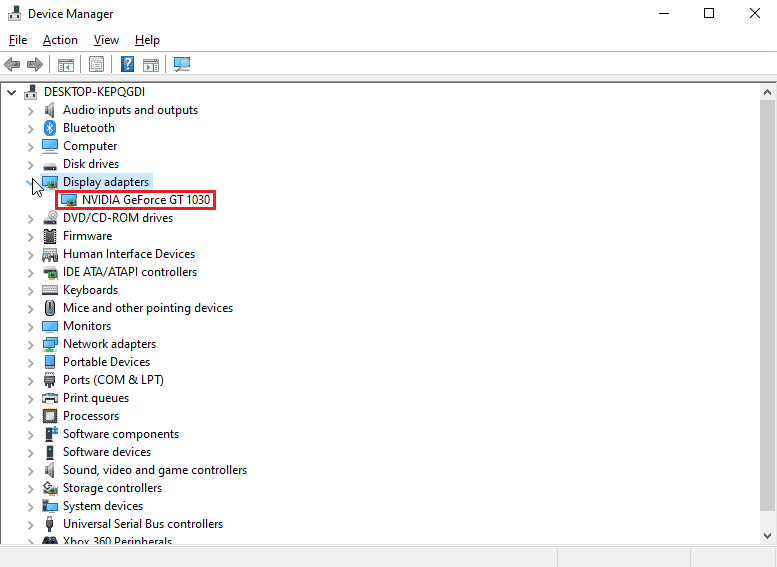Click the Software components icon
This screenshot has width=777, height=567.
(51, 434)
